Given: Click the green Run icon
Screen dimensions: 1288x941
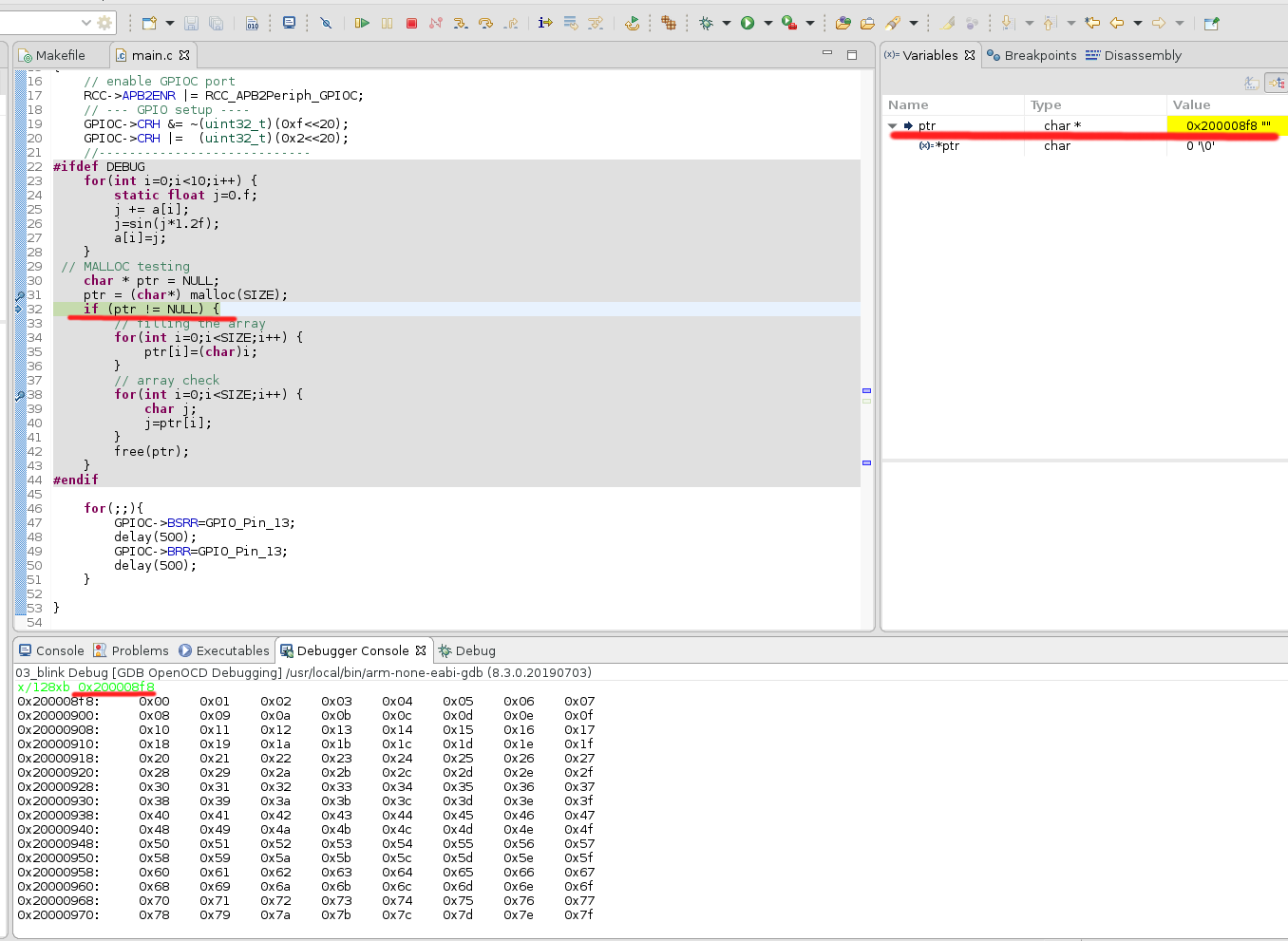Looking at the screenshot, I should point(748,23).
